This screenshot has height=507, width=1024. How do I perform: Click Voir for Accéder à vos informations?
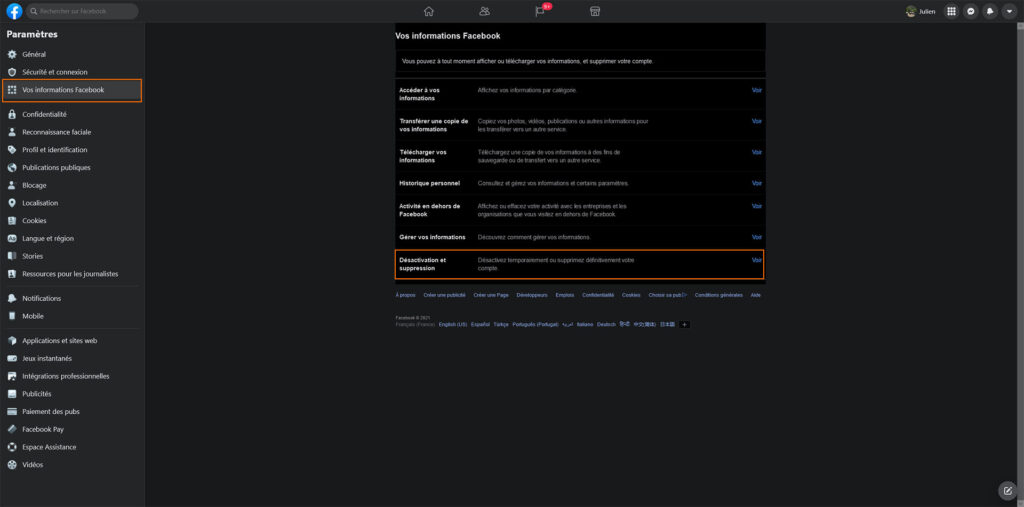pyautogui.click(x=757, y=90)
